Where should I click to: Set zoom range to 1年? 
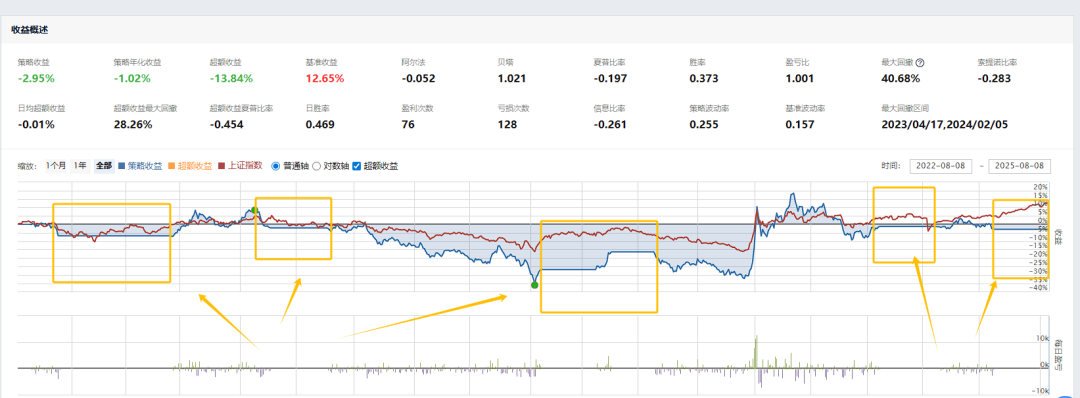pyautogui.click(x=81, y=165)
